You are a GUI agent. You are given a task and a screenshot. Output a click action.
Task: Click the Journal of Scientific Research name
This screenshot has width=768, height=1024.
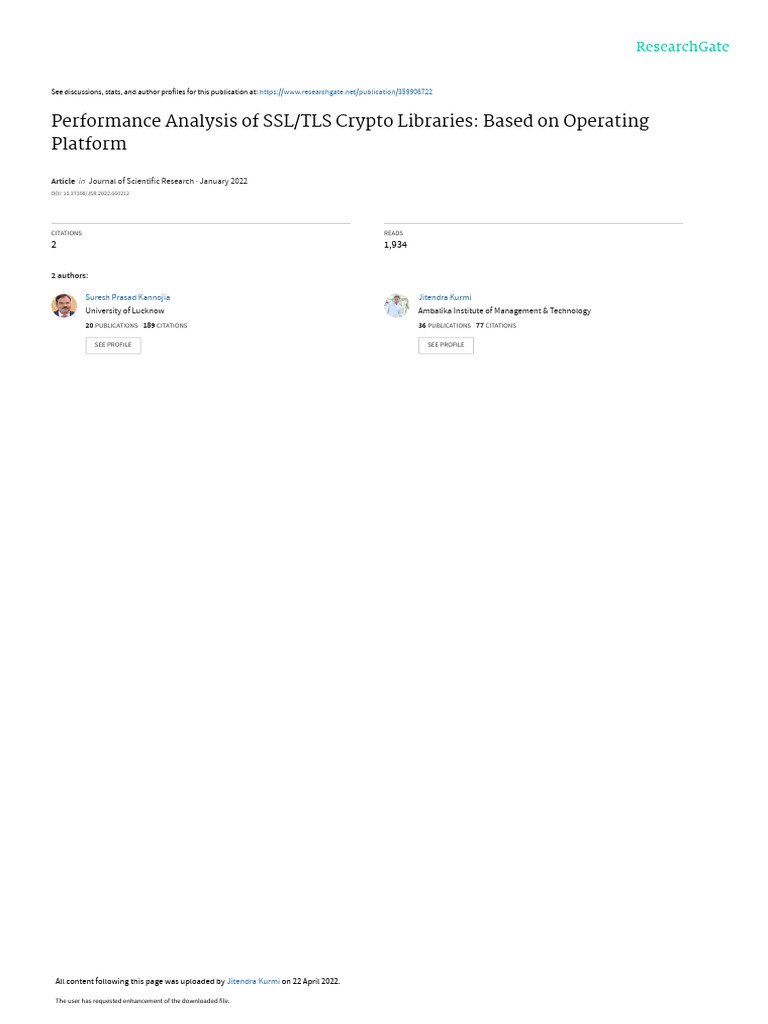tap(141, 181)
